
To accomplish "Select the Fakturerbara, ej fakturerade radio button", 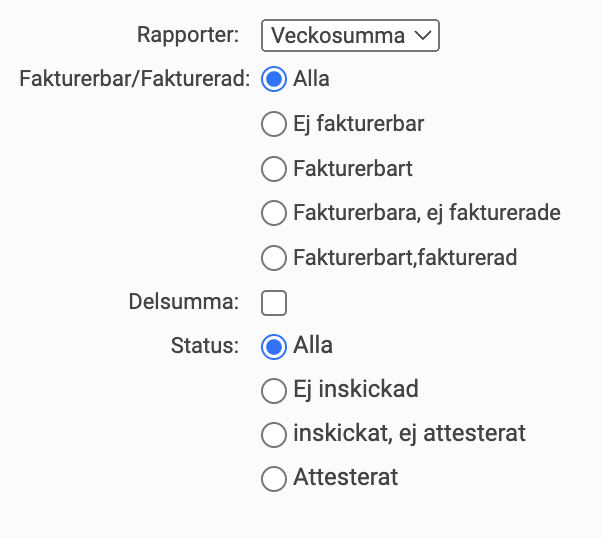I will [x=273, y=213].
